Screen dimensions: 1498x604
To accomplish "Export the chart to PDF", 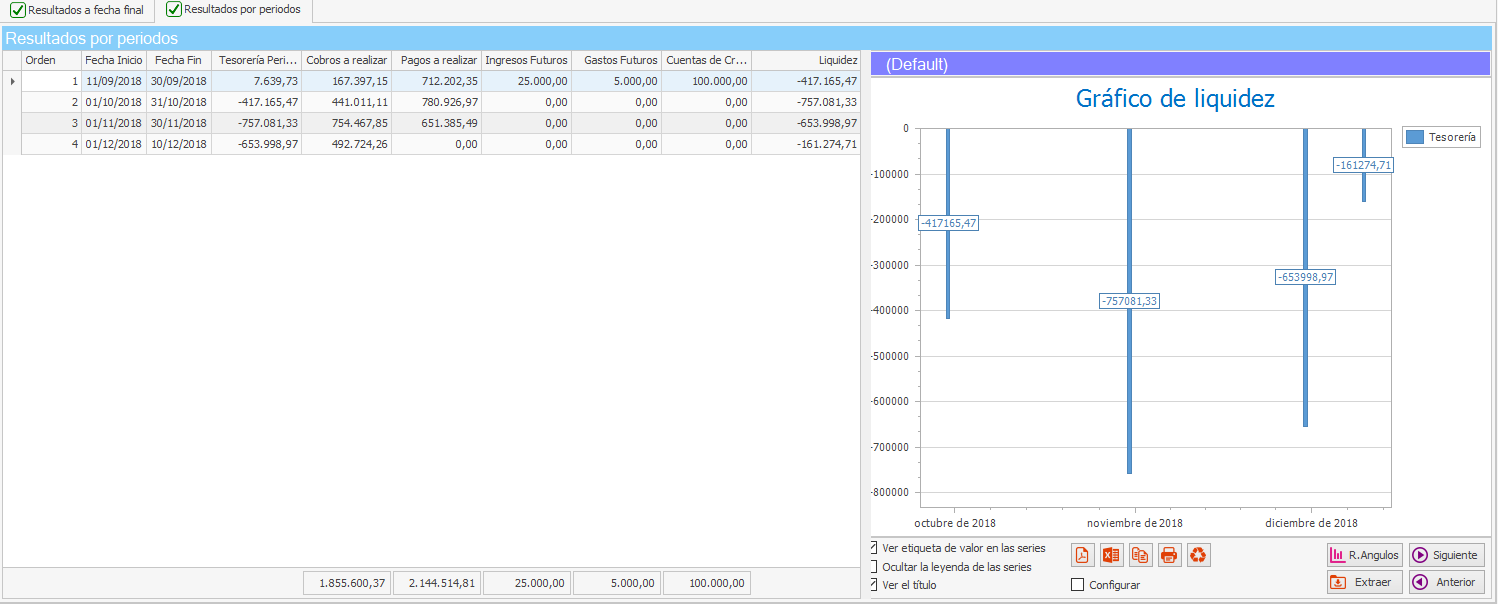I will tap(1082, 555).
